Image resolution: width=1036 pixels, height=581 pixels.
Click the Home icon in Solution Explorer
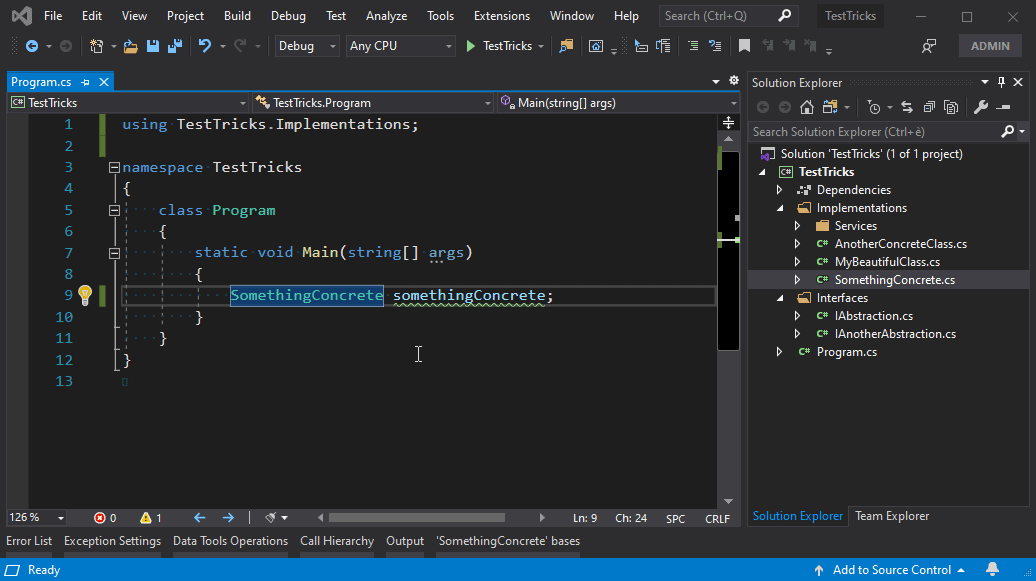point(807,107)
